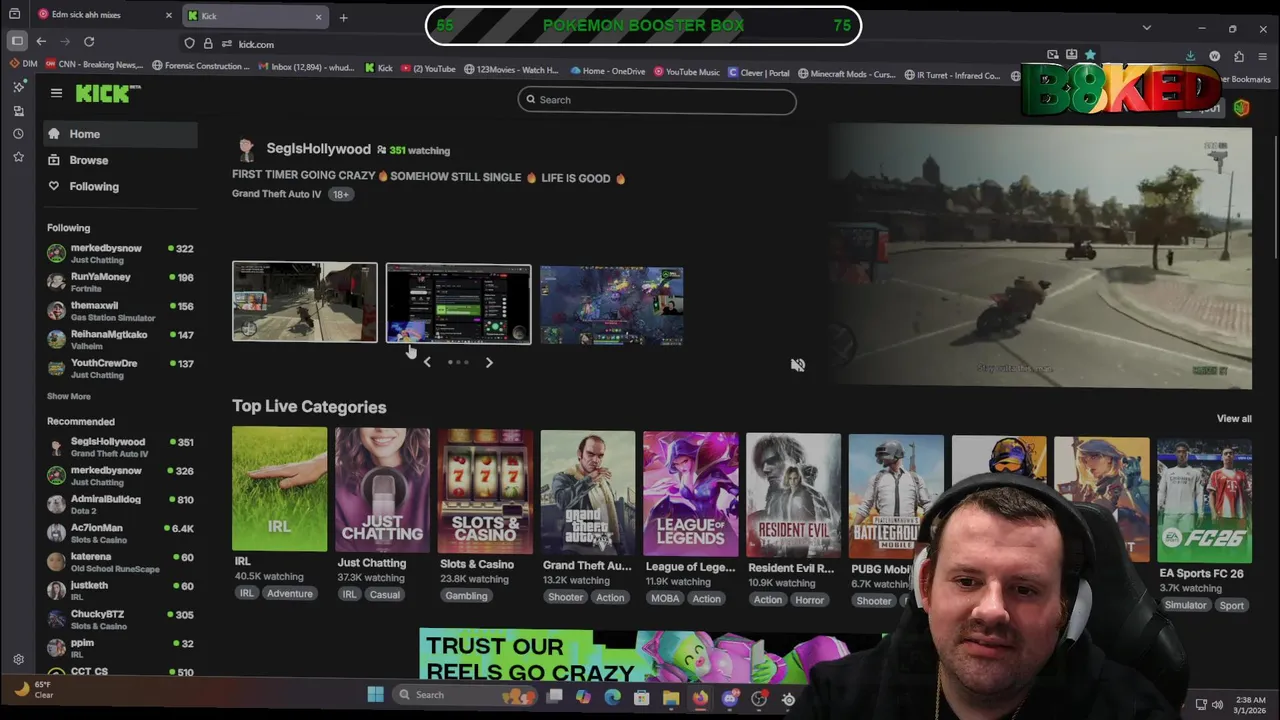Open the Kick sidebar hamburger menu

(56, 93)
